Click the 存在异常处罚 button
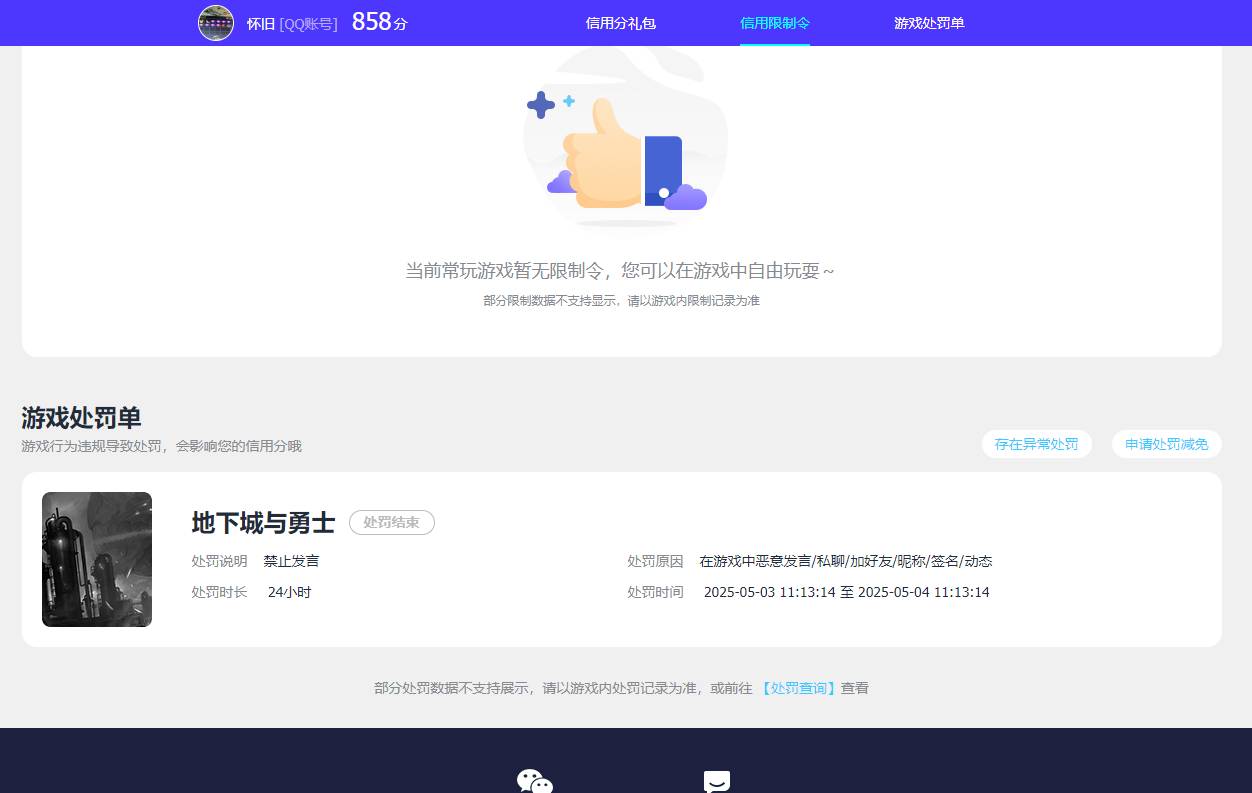 pos(1037,444)
